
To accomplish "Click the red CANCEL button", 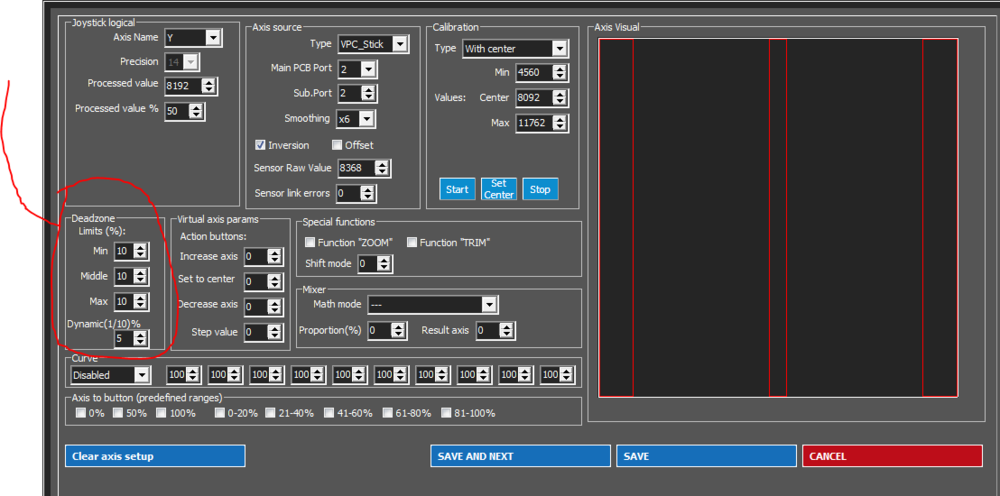I will click(892, 456).
